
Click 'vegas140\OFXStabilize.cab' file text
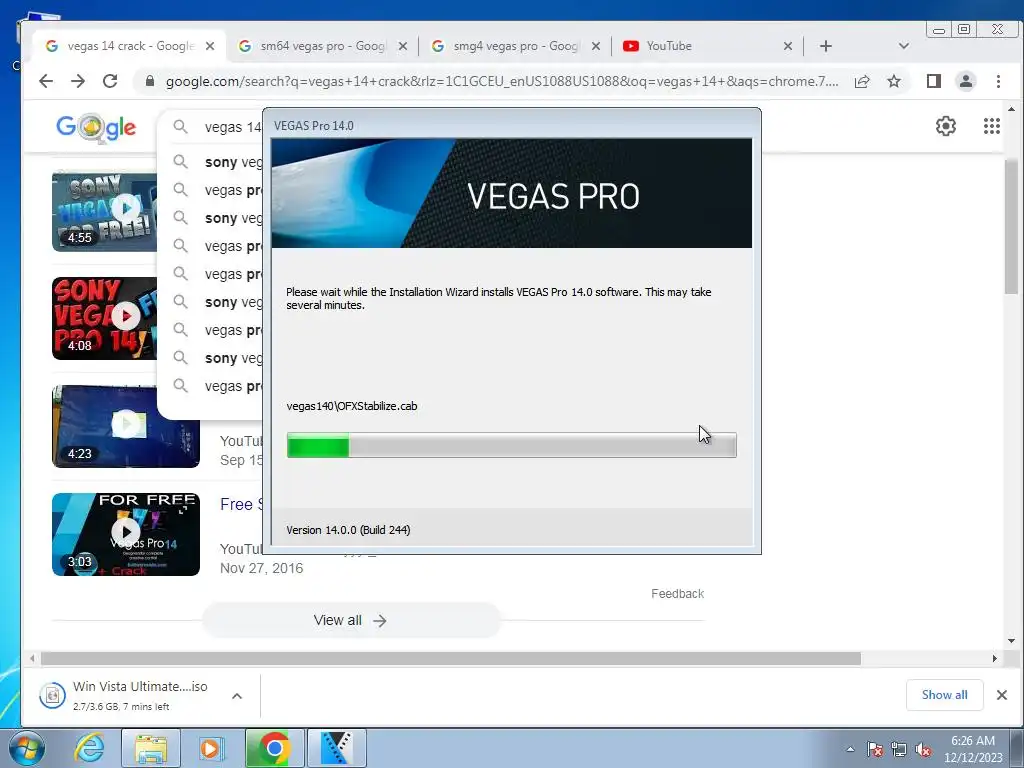click(x=351, y=406)
